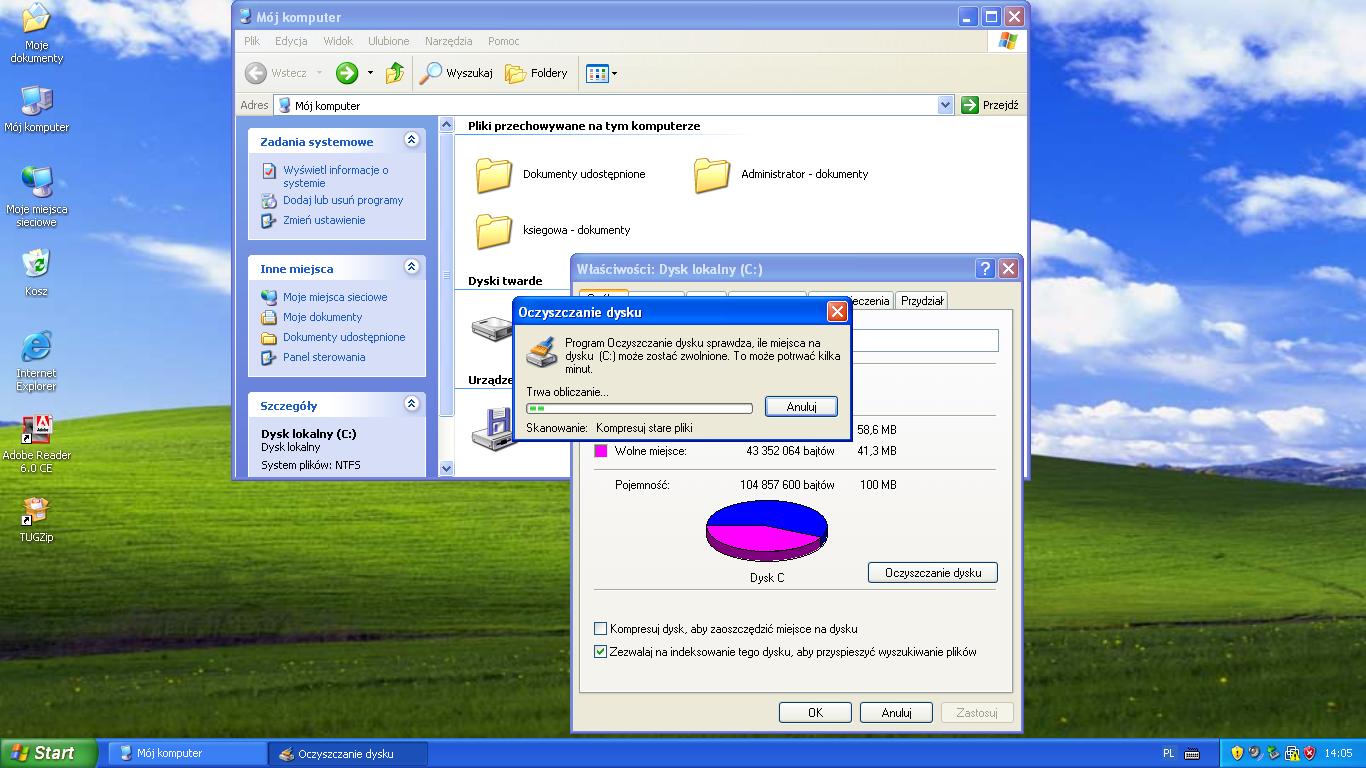Click Wyświetl informacje o systemie link
This screenshot has width=1366, height=768.
tap(335, 176)
